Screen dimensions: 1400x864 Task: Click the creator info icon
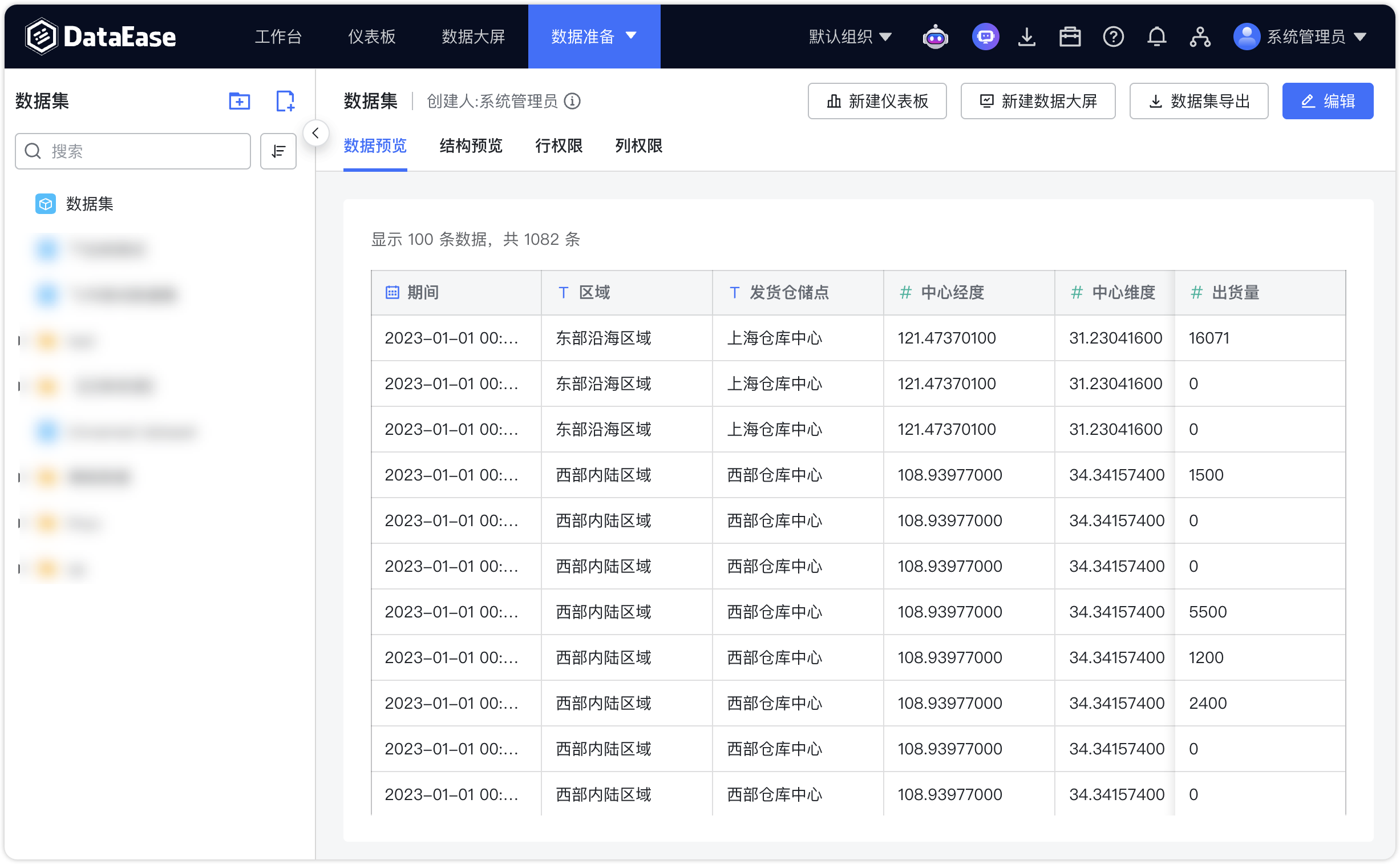[x=572, y=101]
